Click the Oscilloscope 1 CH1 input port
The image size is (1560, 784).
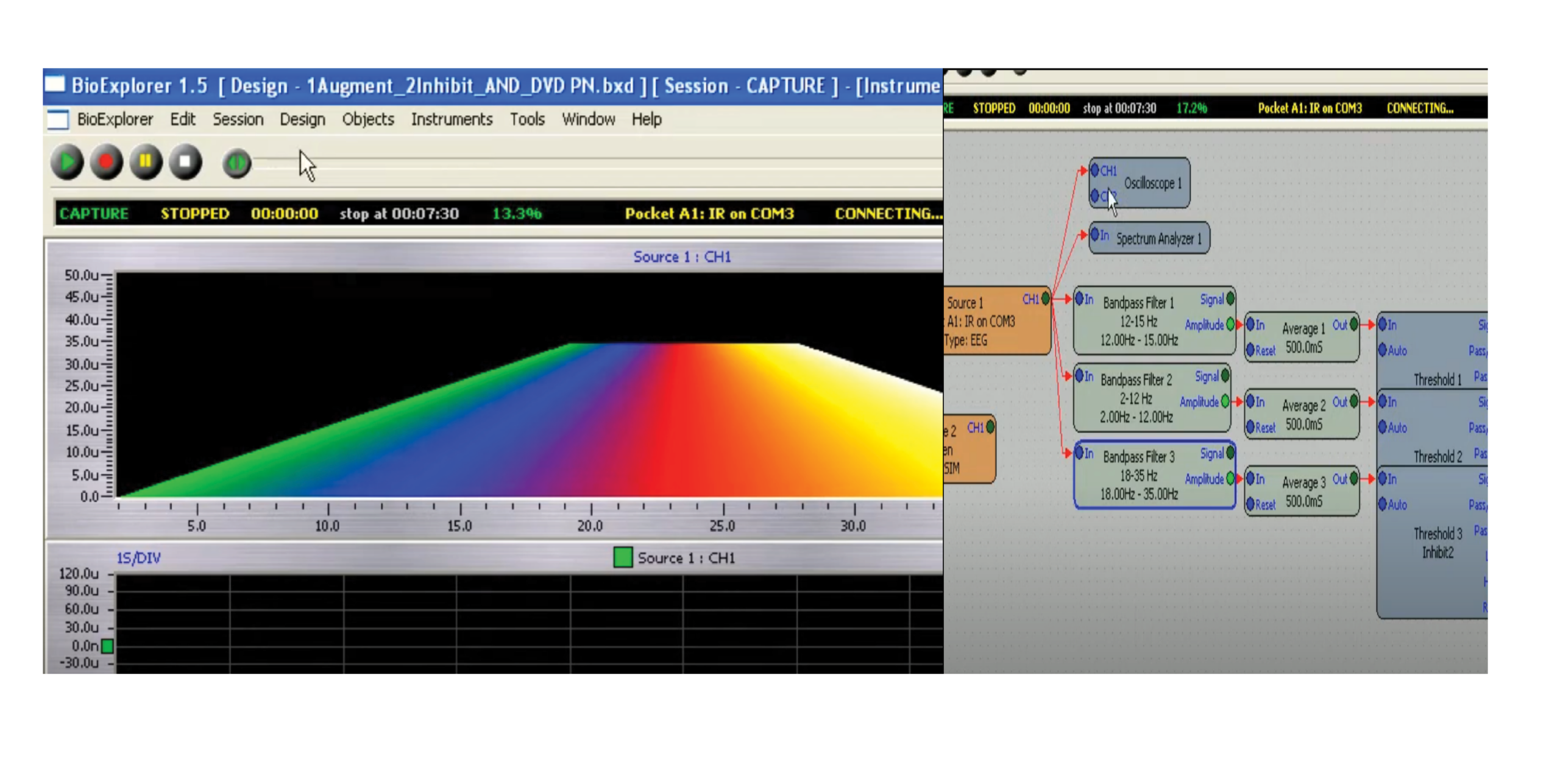(x=1095, y=171)
